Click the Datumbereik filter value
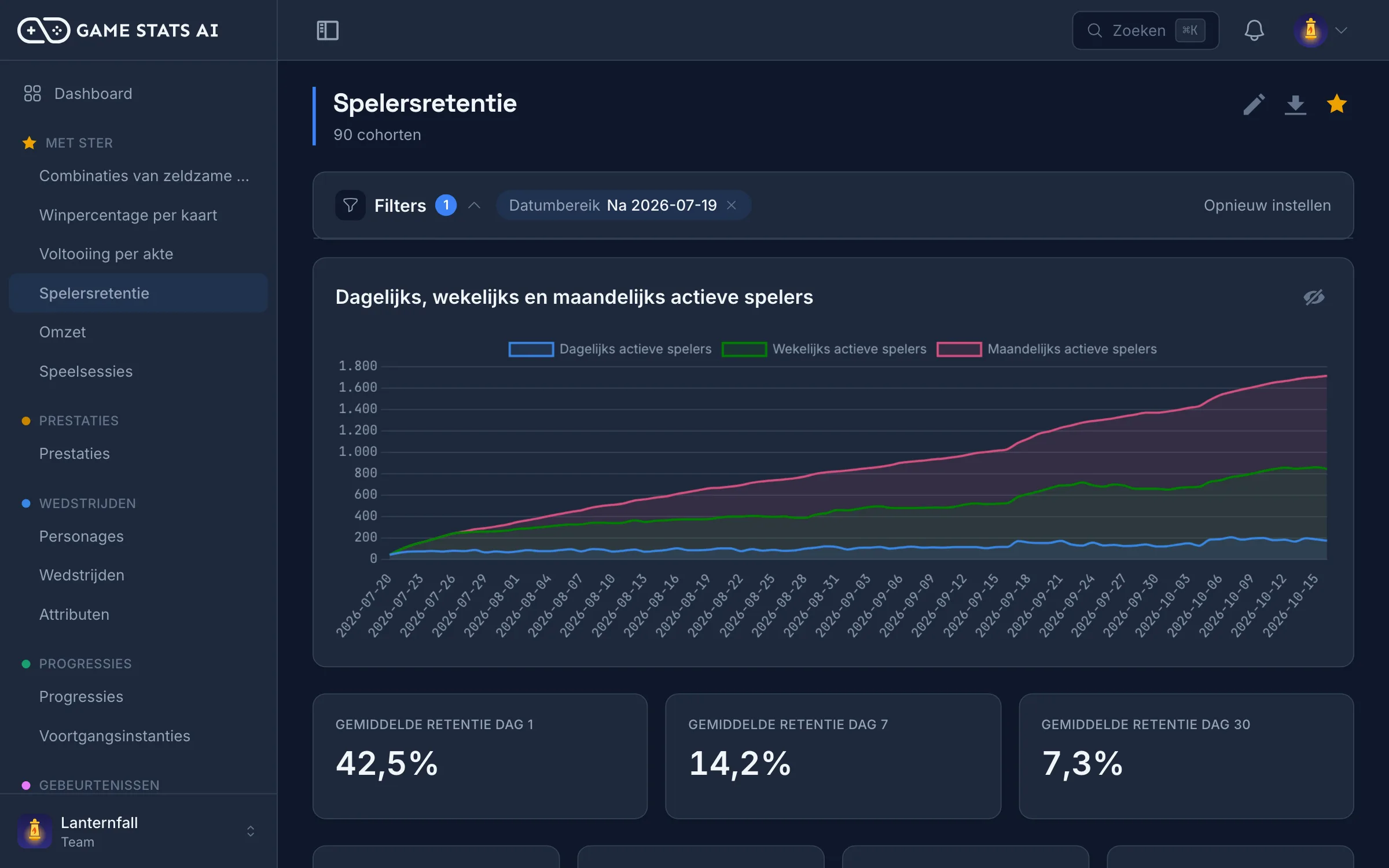Viewport: 1389px width, 868px height. tap(662, 205)
